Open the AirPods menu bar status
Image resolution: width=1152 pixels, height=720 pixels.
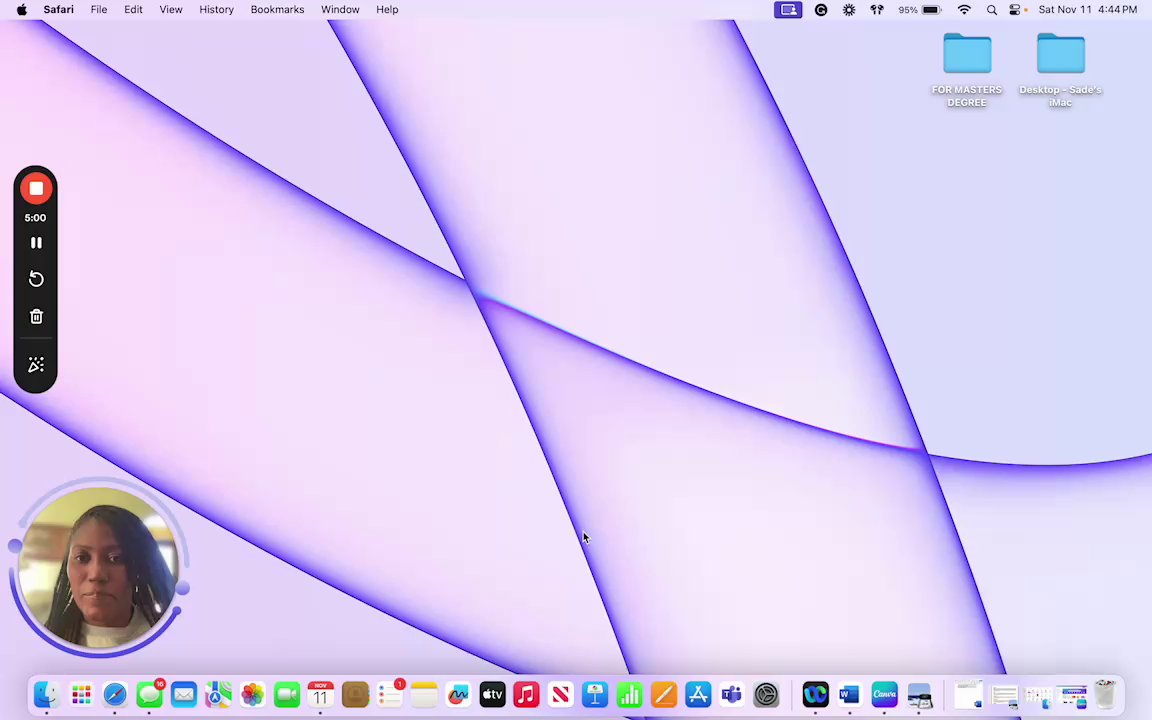876,10
